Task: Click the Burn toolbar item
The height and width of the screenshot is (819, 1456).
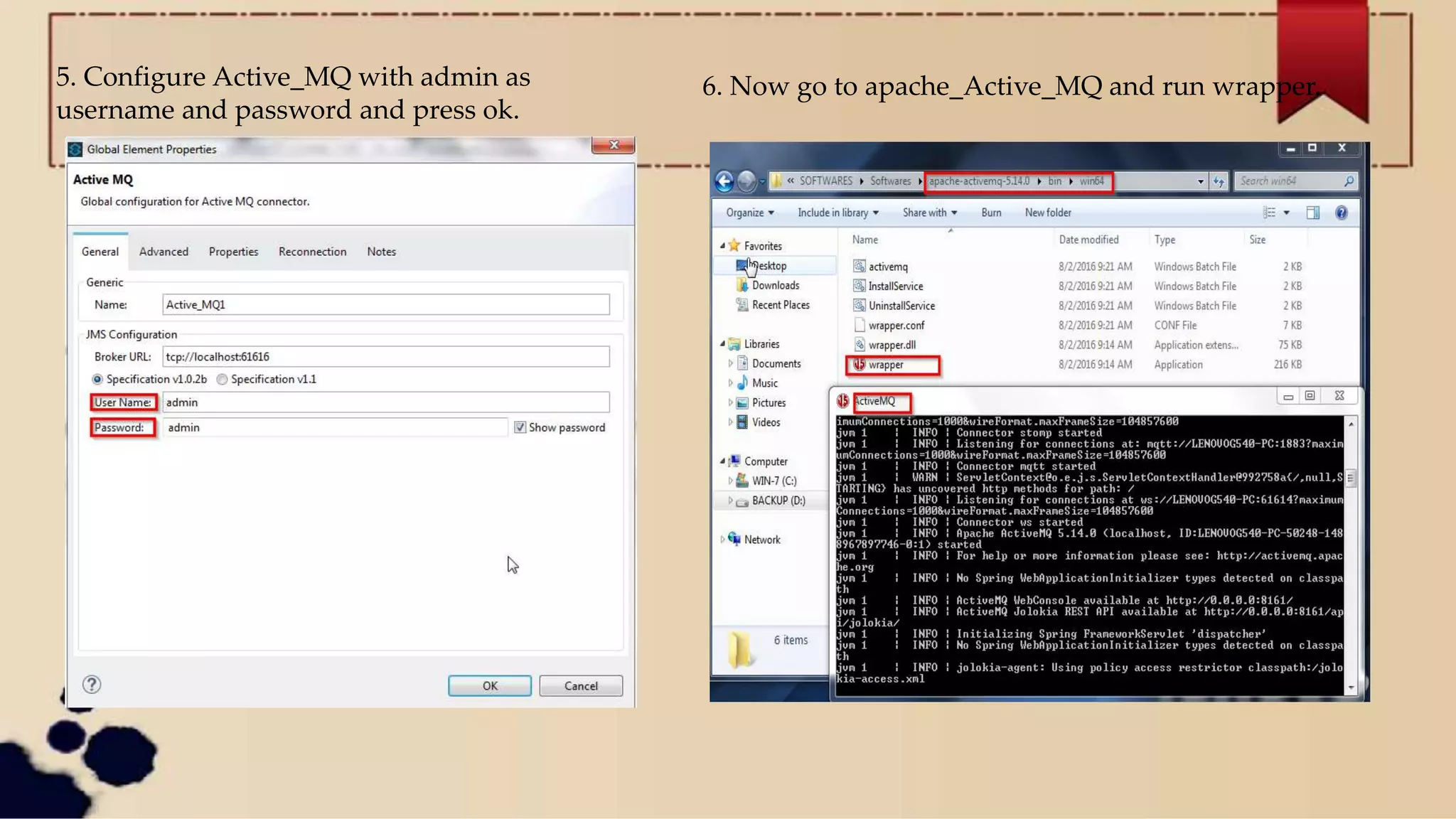Action: (x=991, y=213)
